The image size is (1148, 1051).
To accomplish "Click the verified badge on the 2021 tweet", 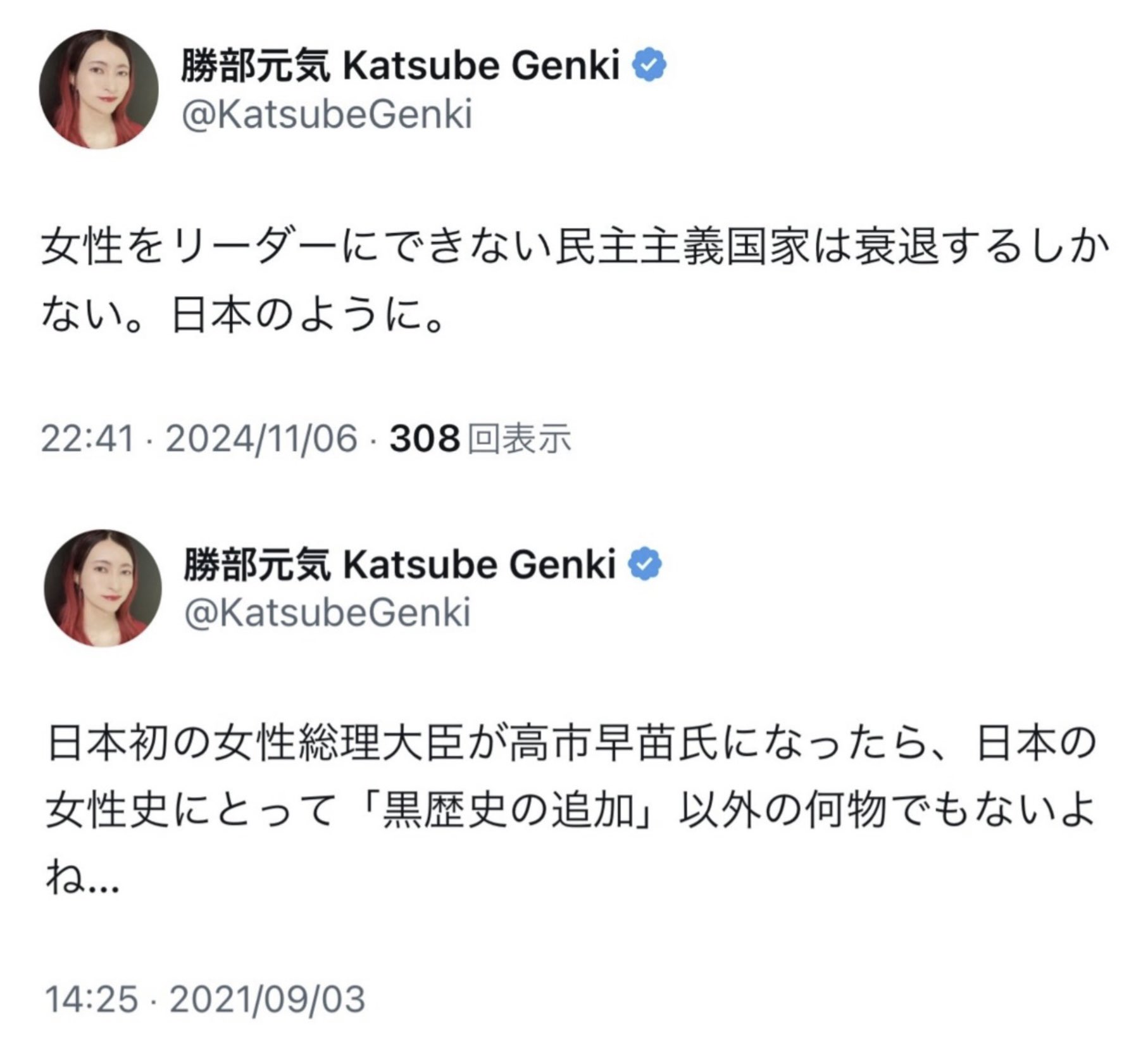I will (x=644, y=564).
